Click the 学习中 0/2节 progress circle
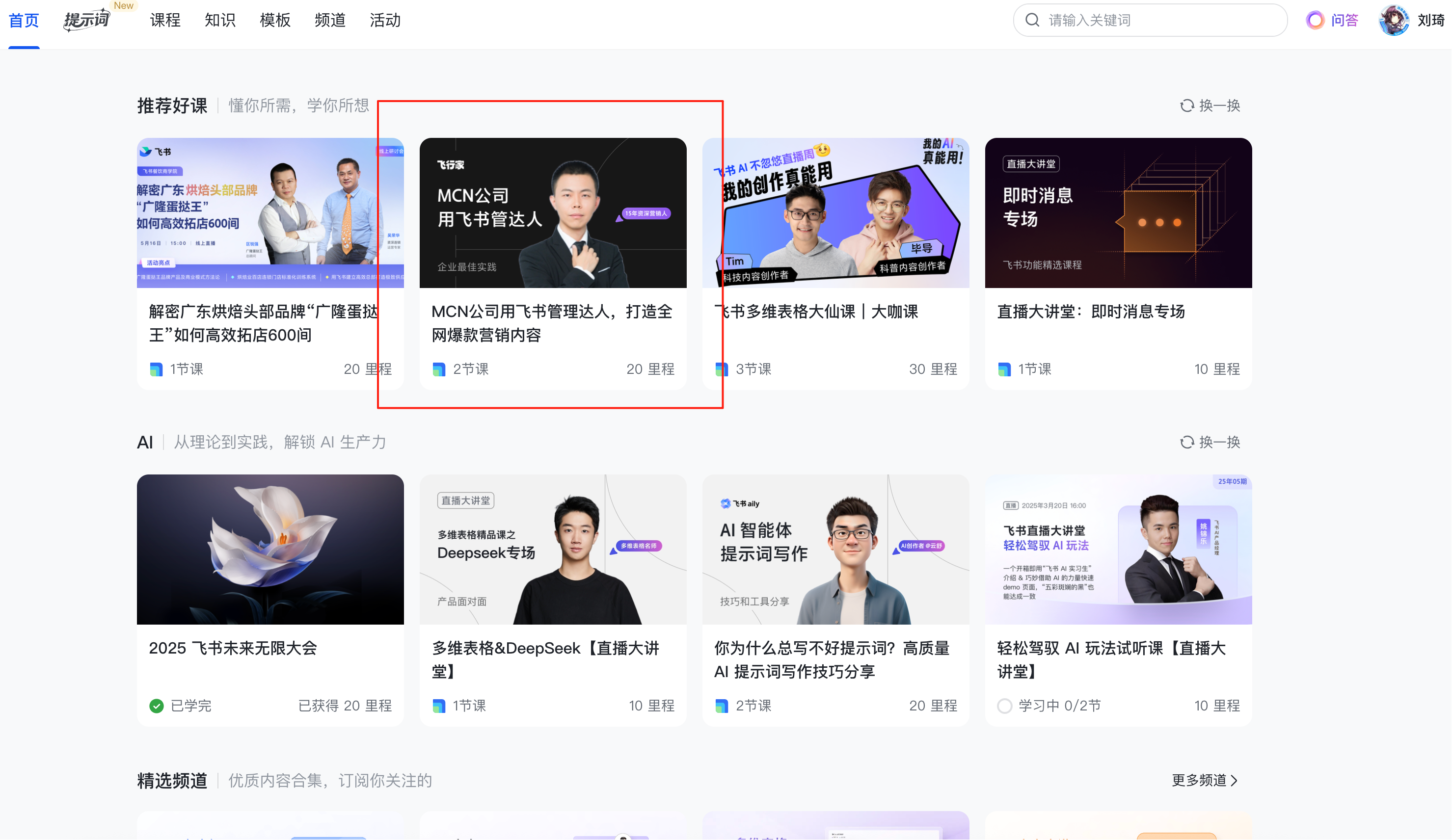Viewport: 1452px width, 840px height. (x=1004, y=706)
